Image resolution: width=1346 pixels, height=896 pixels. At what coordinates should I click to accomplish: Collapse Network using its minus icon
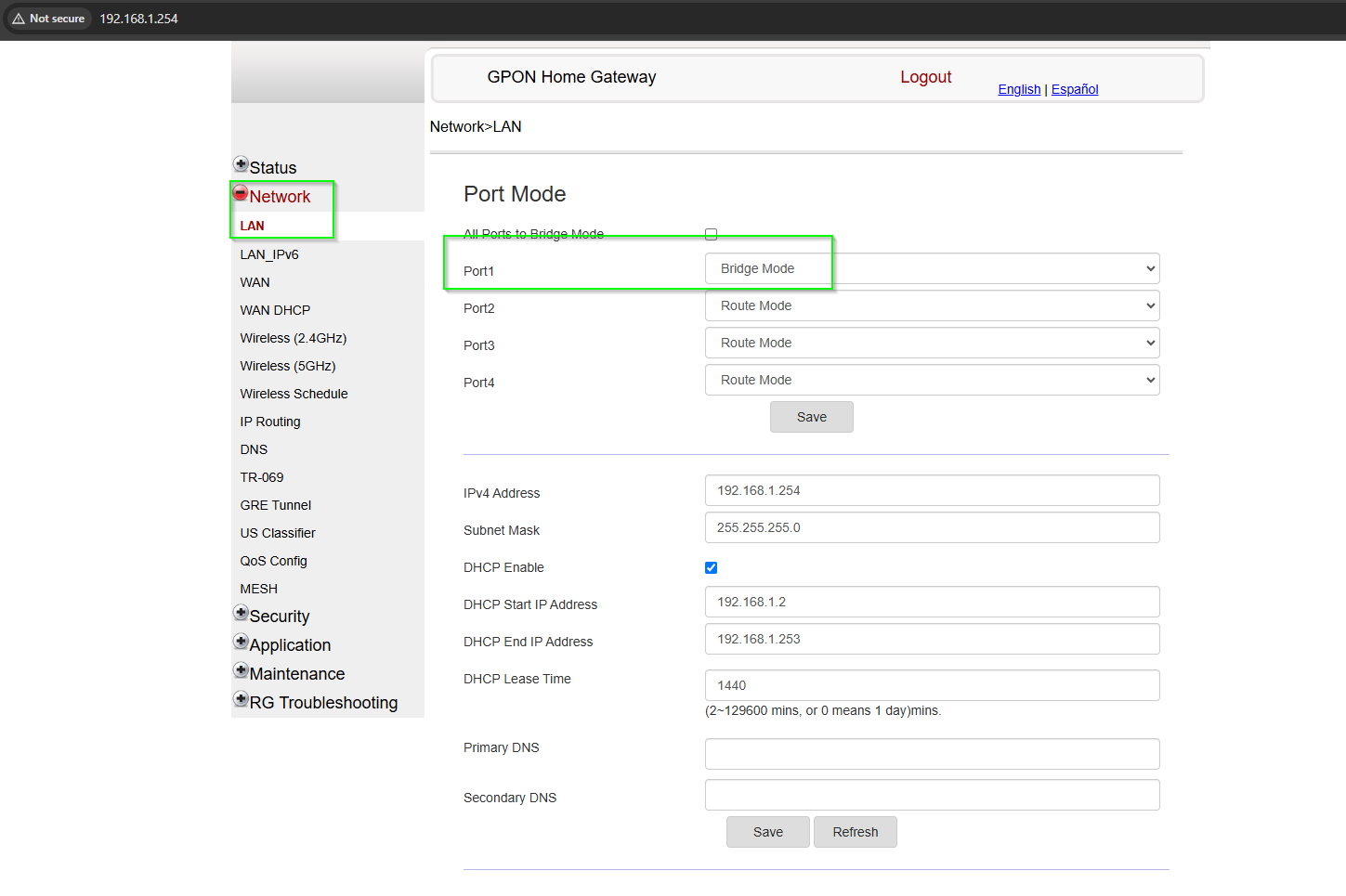[x=241, y=191]
